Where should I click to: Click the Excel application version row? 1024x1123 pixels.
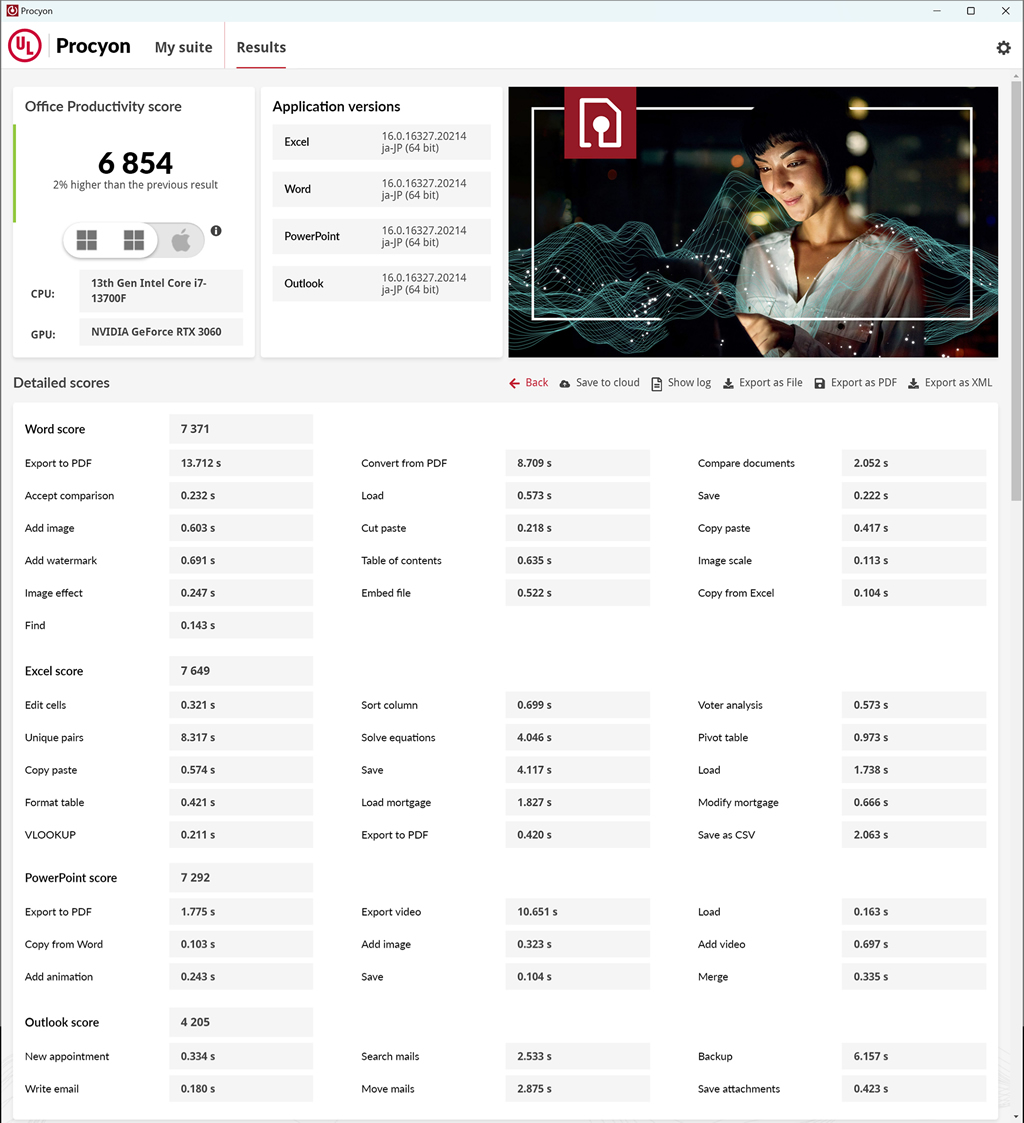(x=381, y=142)
